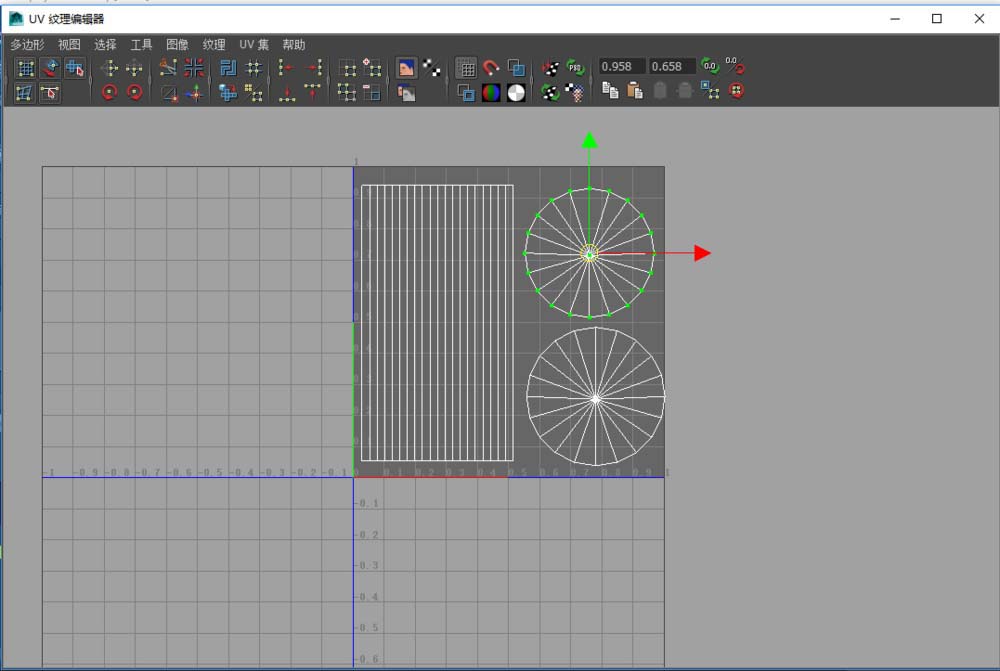Select the red magnet pixel snap icon
The width and height of the screenshot is (1000, 671).
(x=491, y=68)
